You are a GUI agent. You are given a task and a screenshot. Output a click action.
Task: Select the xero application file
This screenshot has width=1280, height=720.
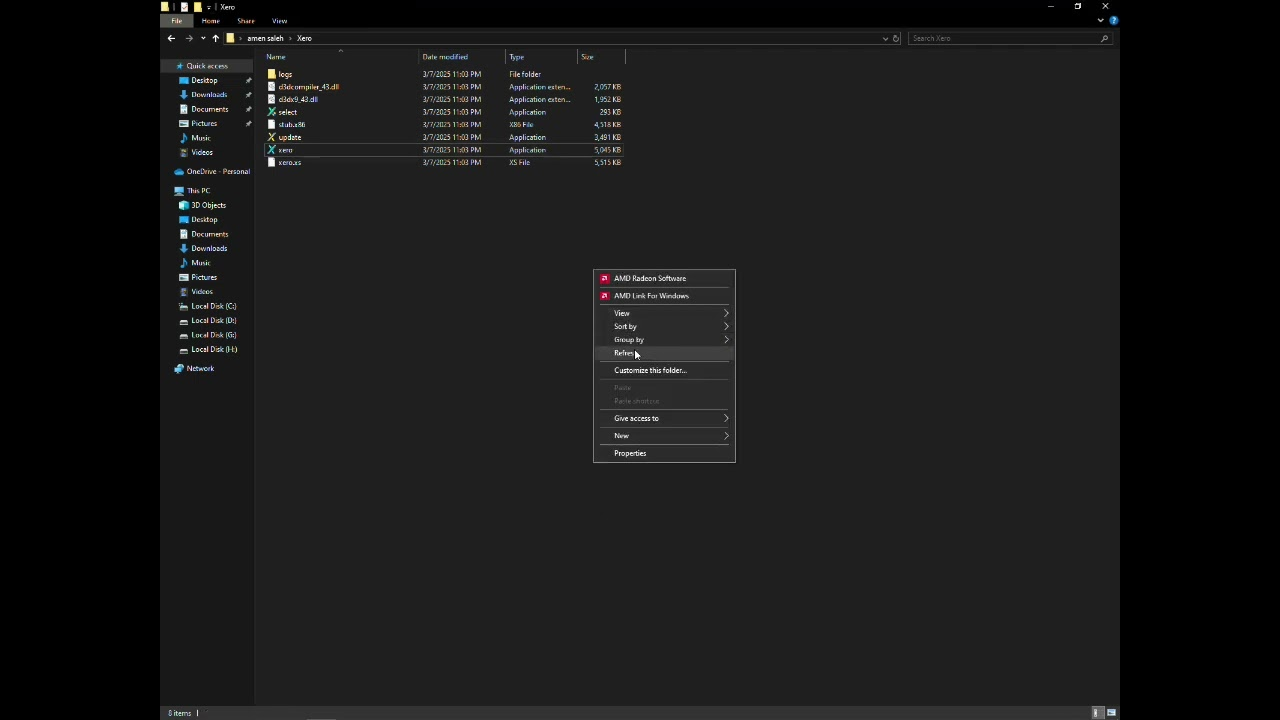tap(286, 150)
